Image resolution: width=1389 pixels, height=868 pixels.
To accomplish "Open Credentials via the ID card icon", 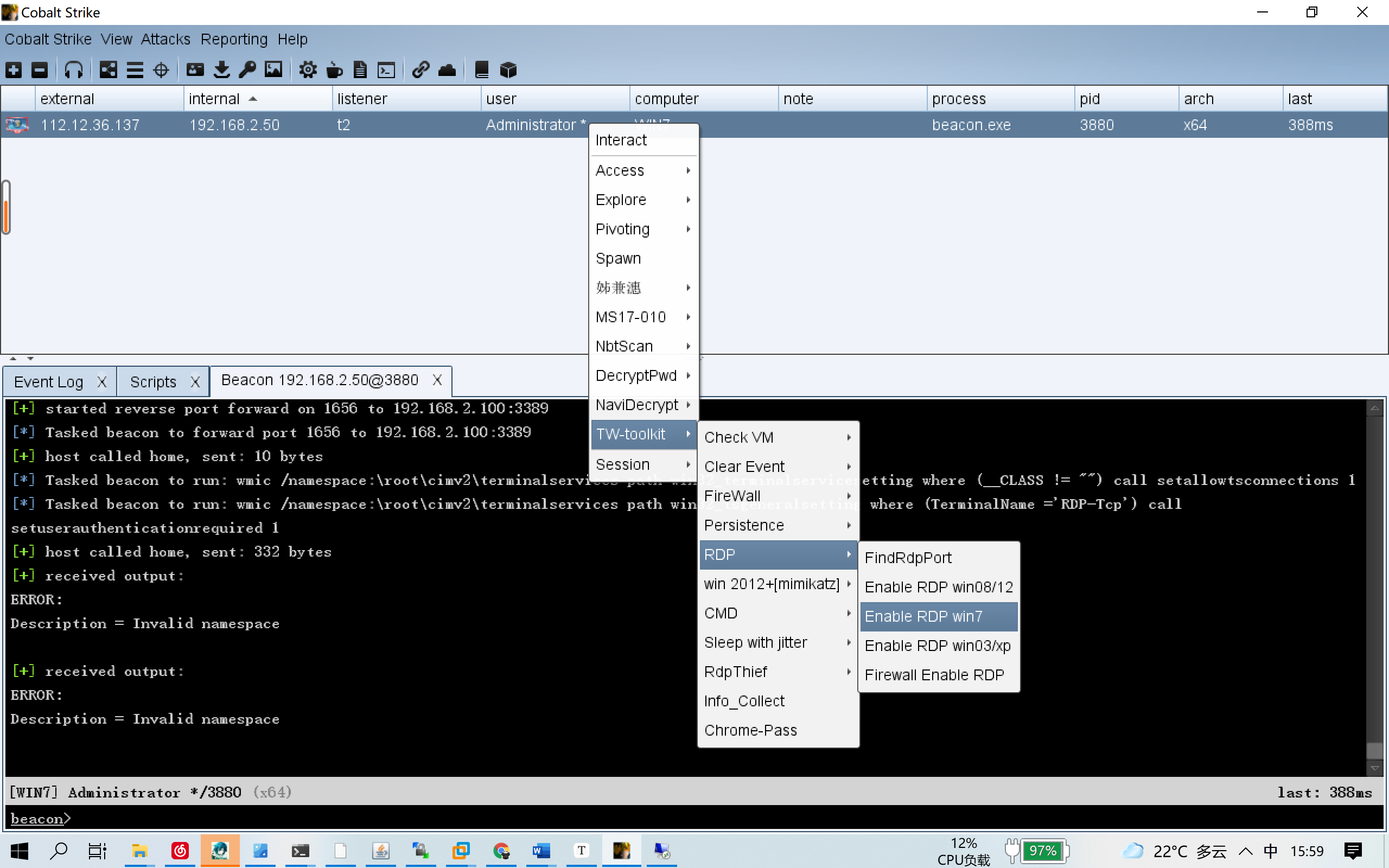I will (195, 70).
